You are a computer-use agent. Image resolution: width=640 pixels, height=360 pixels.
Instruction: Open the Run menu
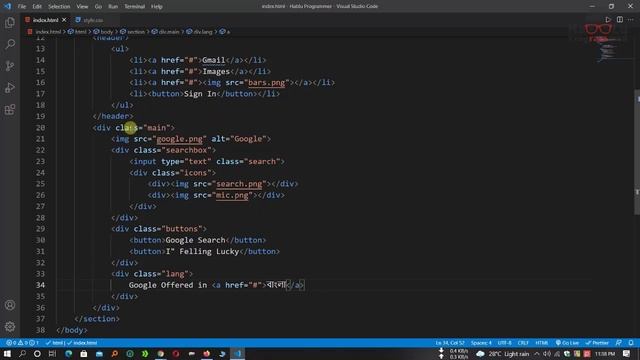click(x=113, y=7)
